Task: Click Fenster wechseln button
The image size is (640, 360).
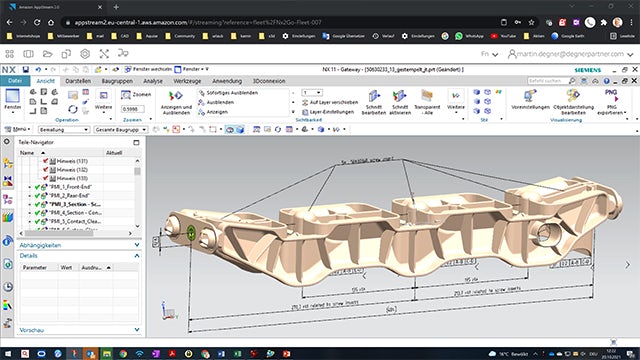Action: pos(148,69)
